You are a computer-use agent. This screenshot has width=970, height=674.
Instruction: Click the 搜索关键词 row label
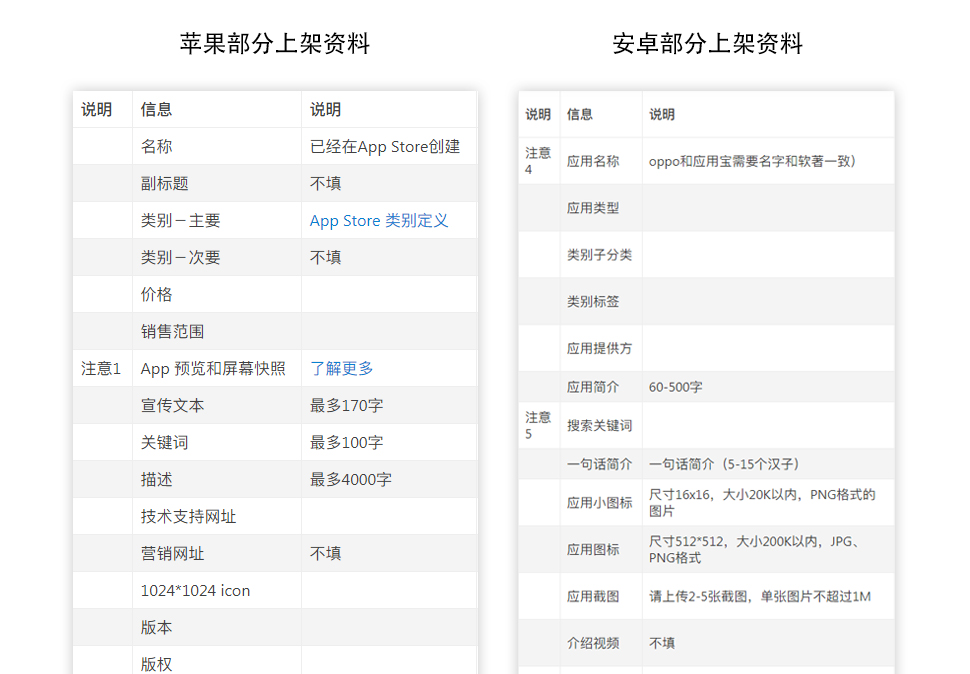point(599,425)
